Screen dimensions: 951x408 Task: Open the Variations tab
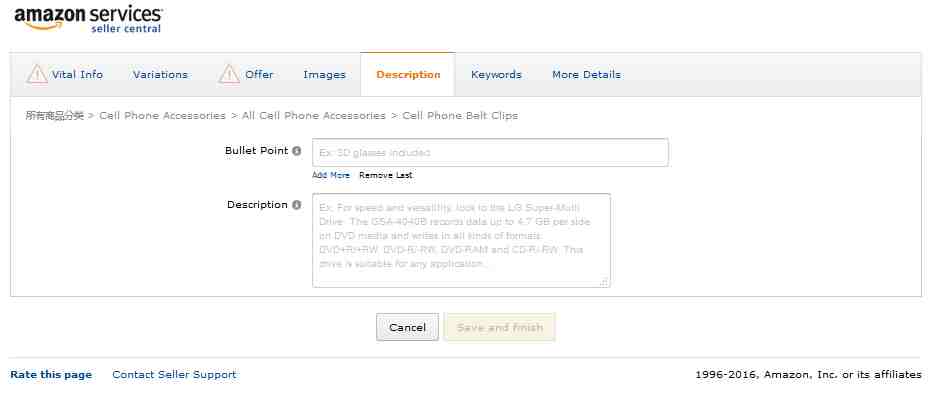tap(160, 75)
